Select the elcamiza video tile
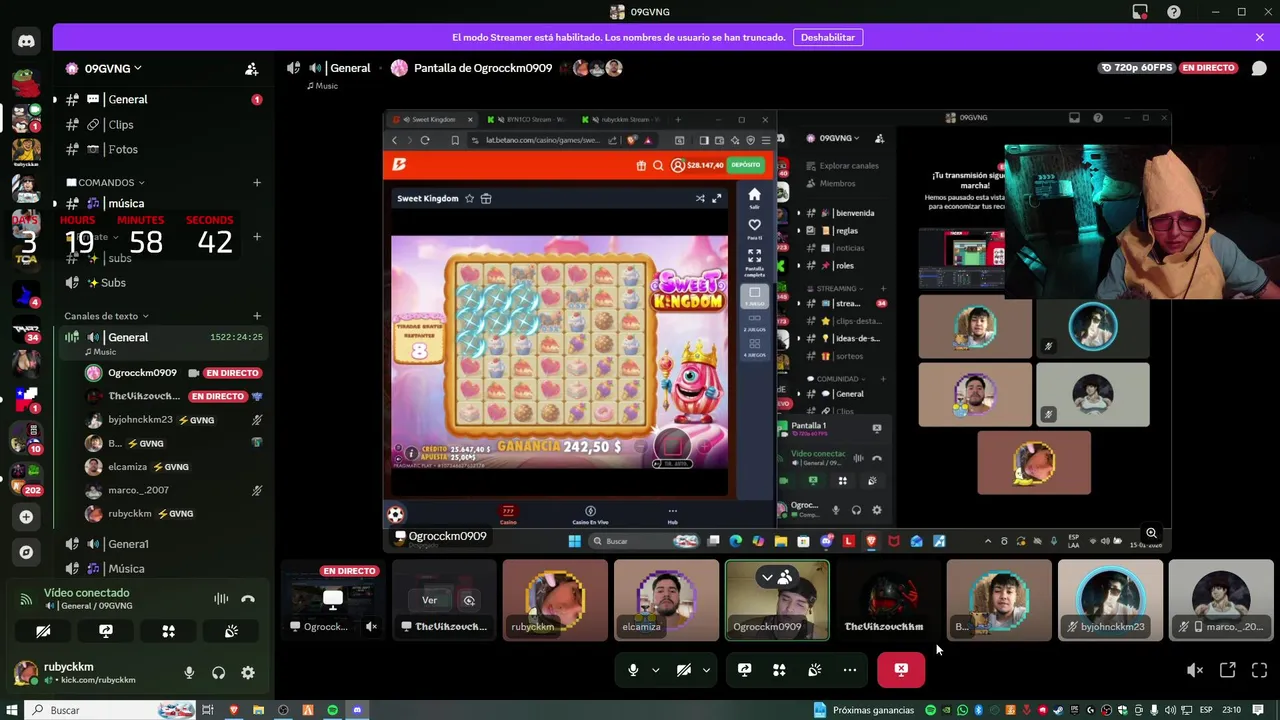 tap(666, 600)
